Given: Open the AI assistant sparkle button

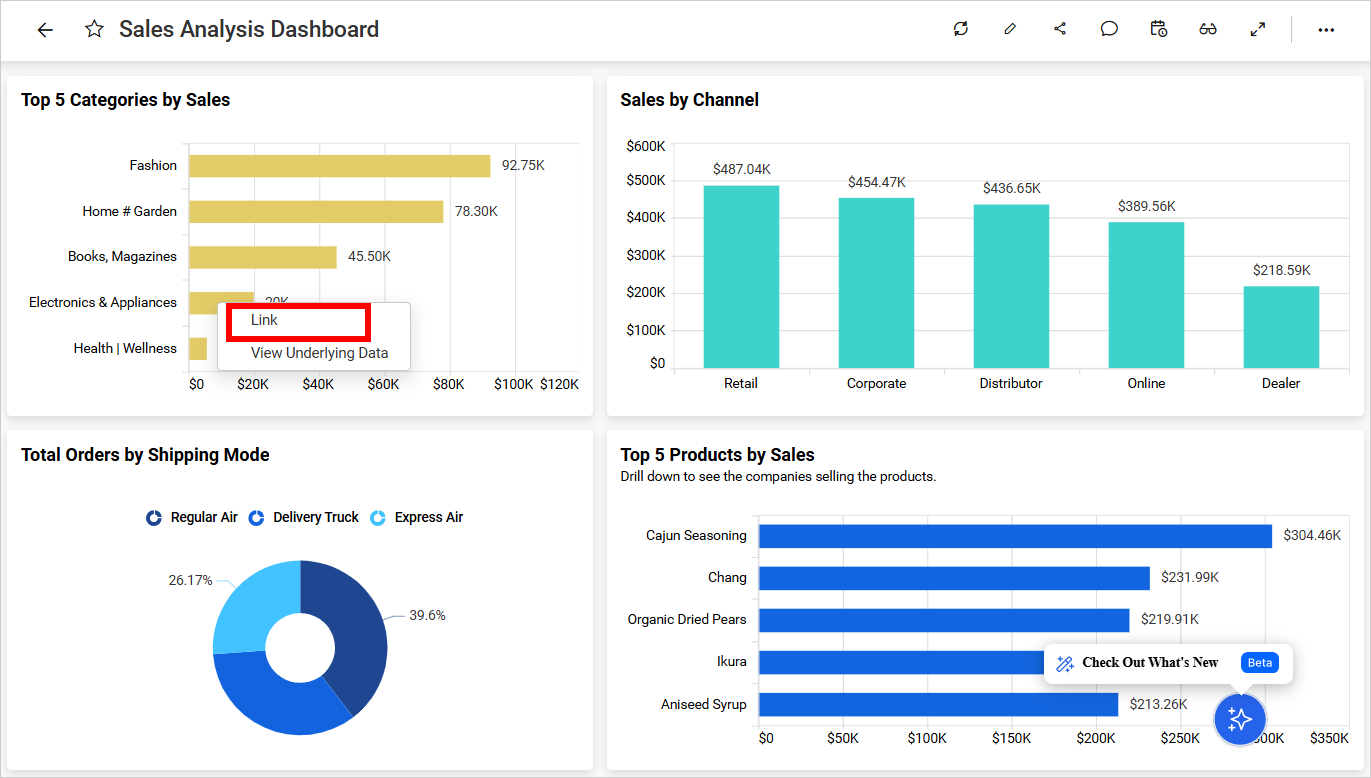Looking at the screenshot, I should 1240,718.
